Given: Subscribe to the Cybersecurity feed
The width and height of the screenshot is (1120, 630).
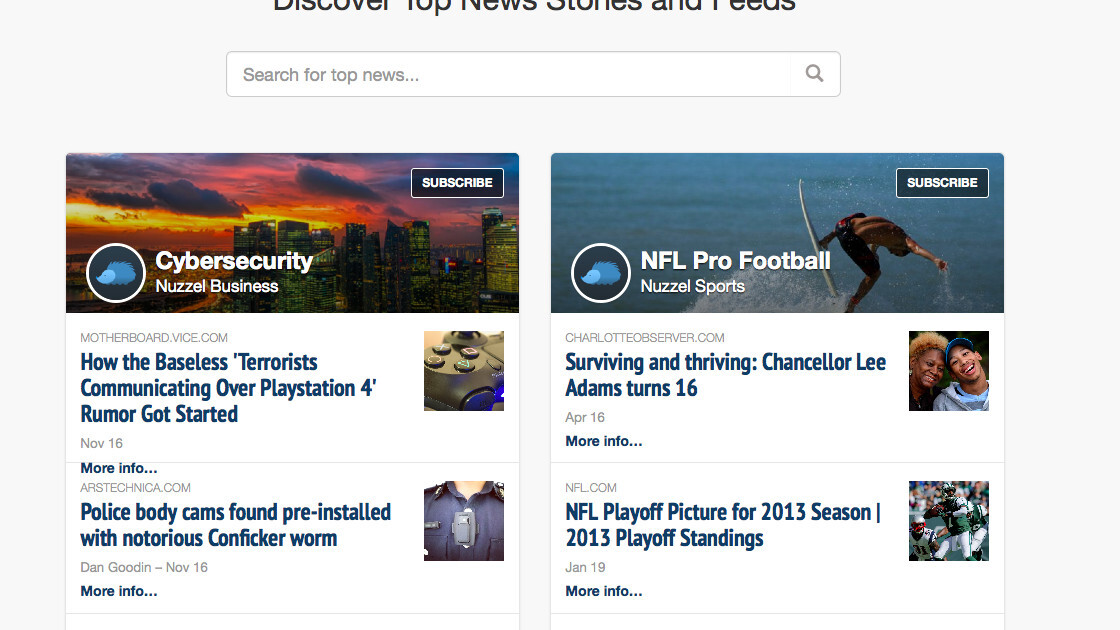Looking at the screenshot, I should point(457,183).
